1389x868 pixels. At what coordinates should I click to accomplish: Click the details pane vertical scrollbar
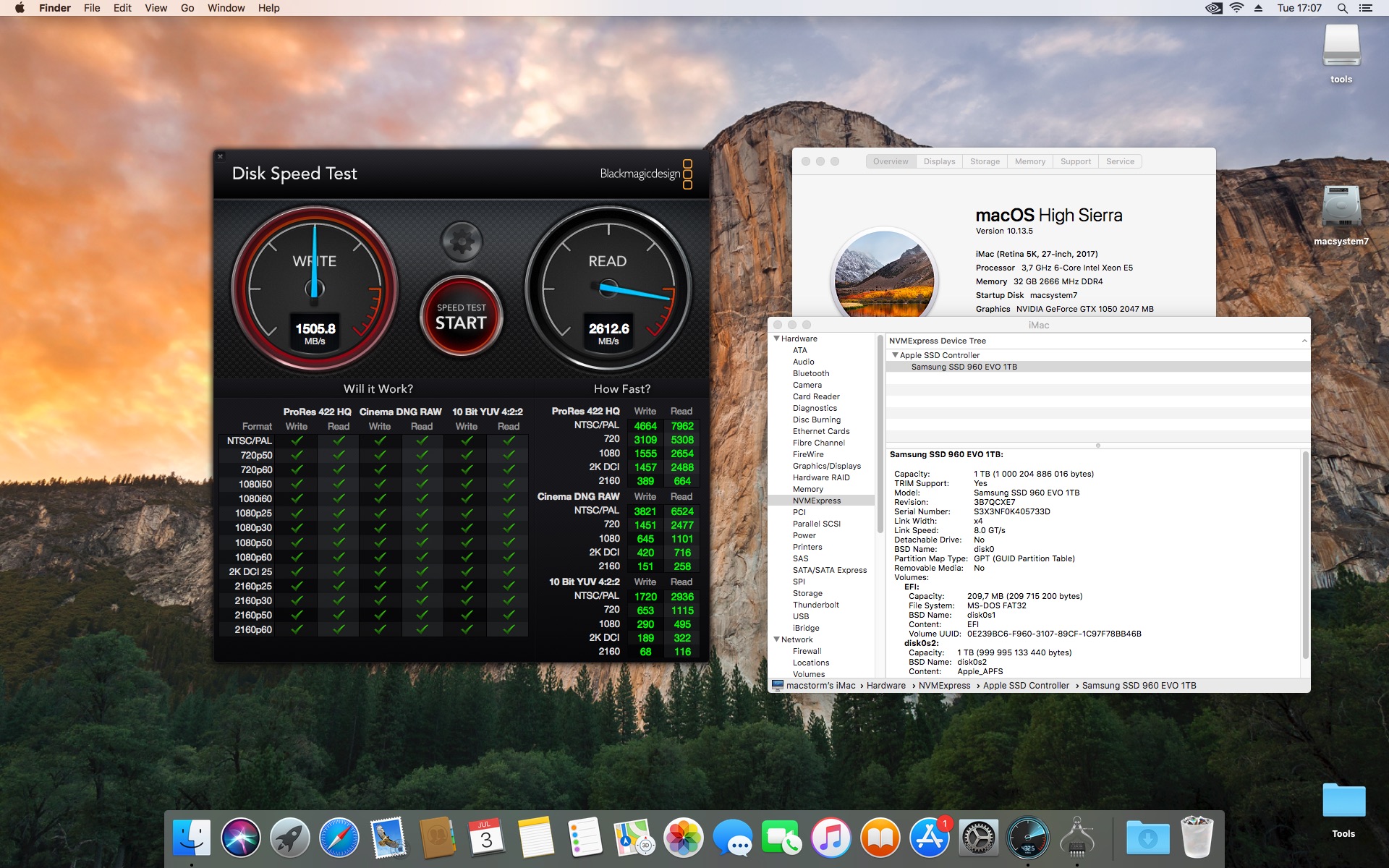tap(1305, 554)
